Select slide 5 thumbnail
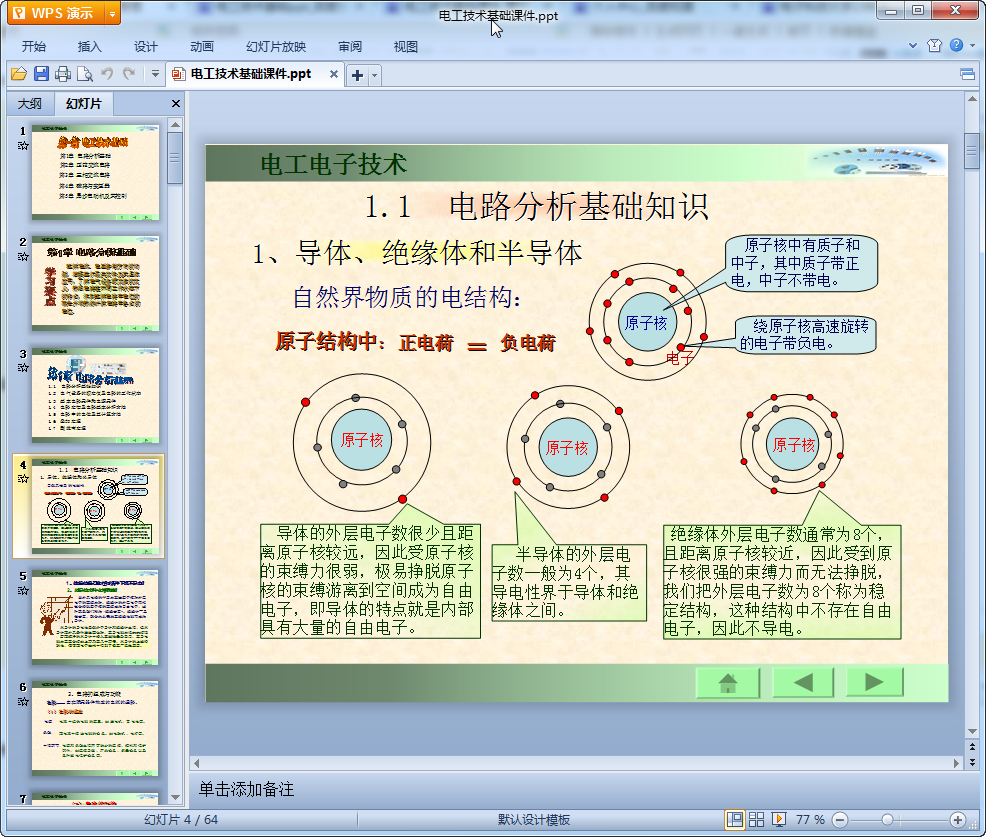This screenshot has height=837, width=986. pyautogui.click(x=96, y=618)
